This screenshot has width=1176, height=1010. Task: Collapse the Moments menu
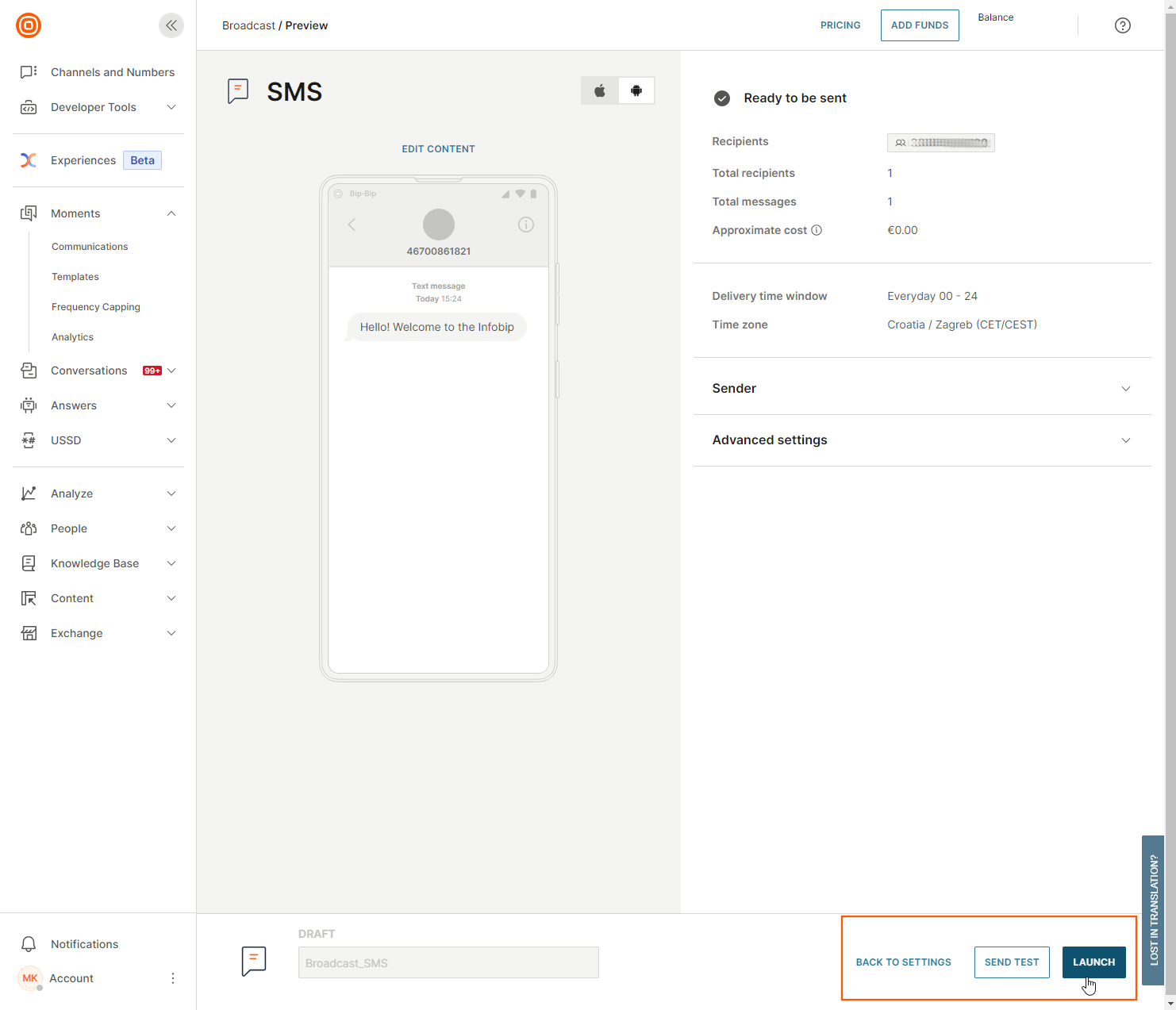click(171, 213)
